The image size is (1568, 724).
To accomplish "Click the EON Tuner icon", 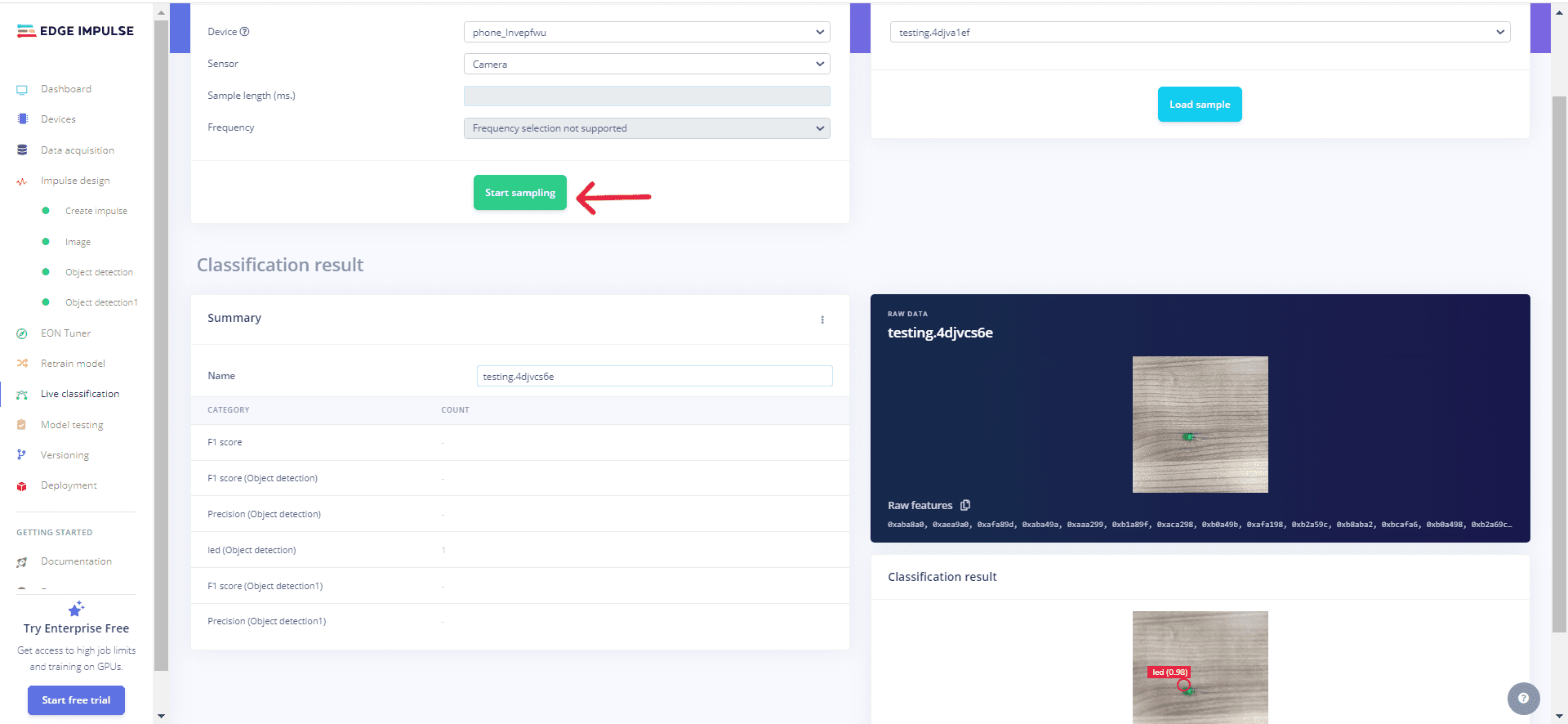I will (x=22, y=333).
